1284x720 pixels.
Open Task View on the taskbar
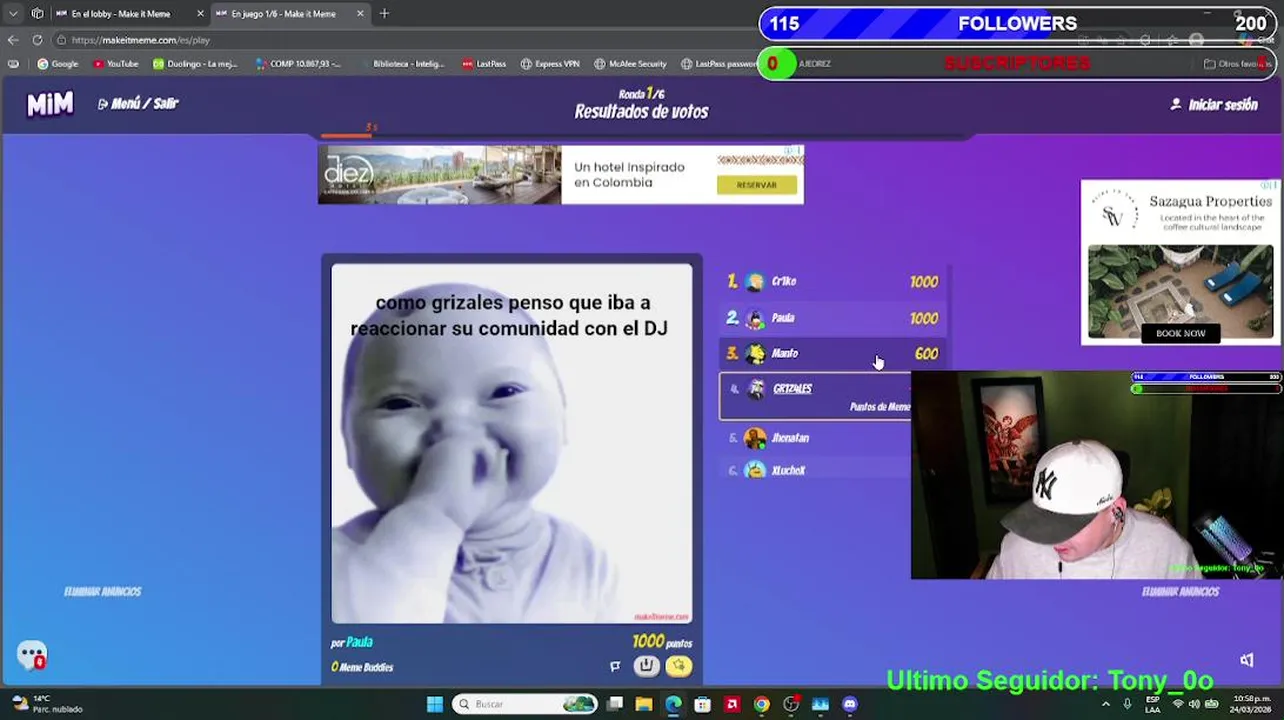tap(615, 704)
